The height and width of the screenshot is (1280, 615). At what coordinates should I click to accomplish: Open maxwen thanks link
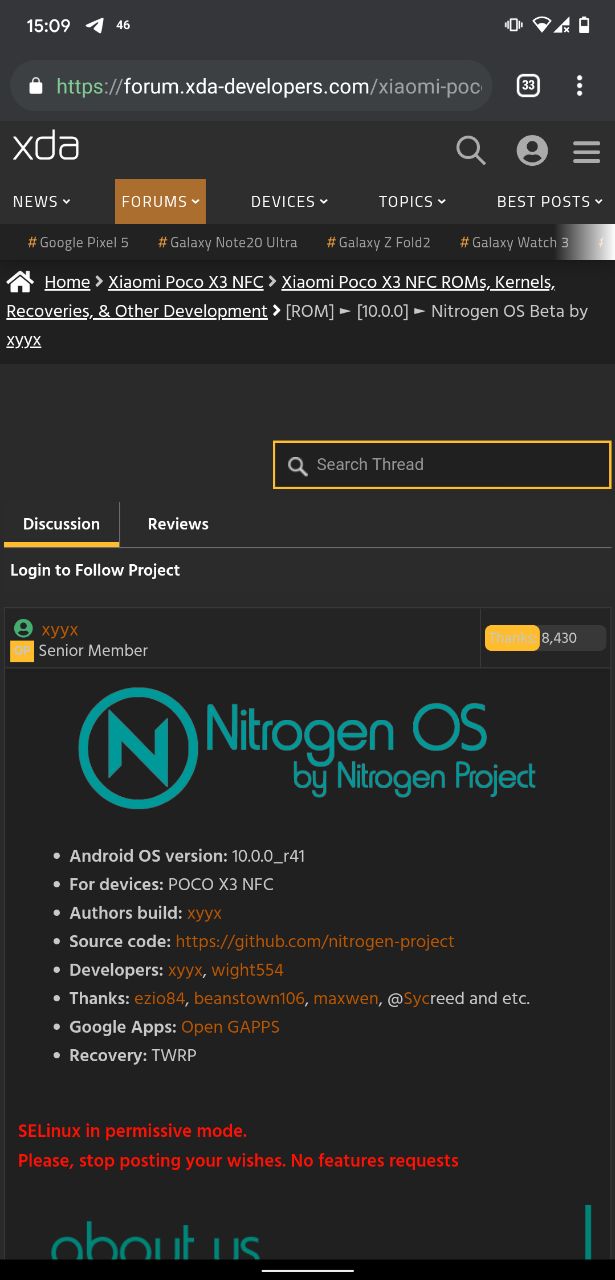[346, 998]
